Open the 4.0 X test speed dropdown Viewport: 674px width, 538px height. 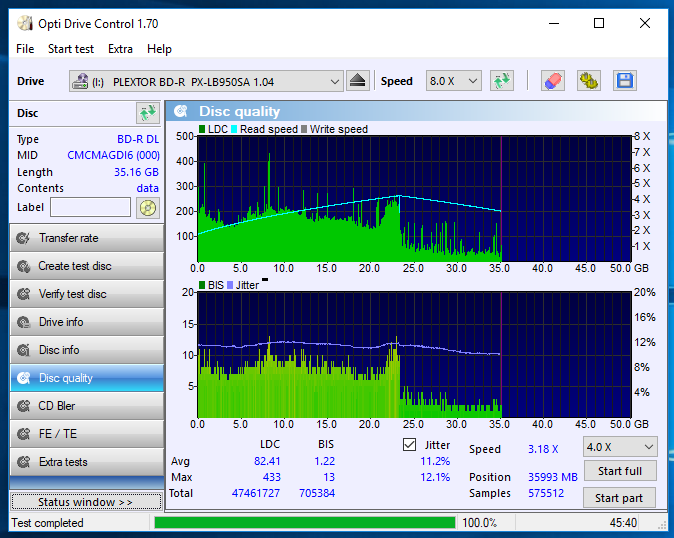pos(620,447)
